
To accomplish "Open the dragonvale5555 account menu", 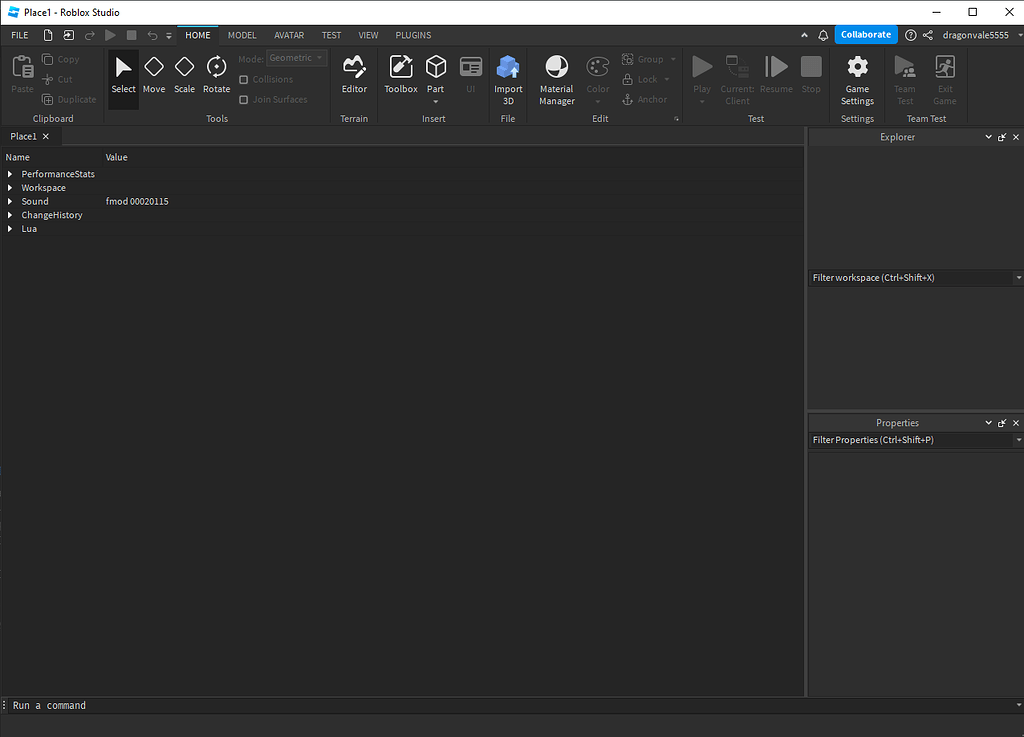I will (982, 35).
